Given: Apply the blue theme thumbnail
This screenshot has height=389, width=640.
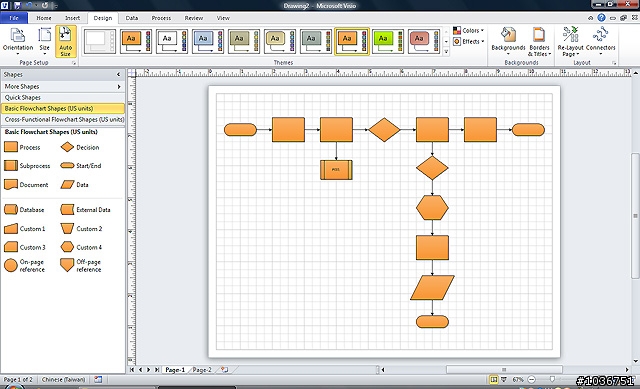Looking at the screenshot, I should [208, 41].
